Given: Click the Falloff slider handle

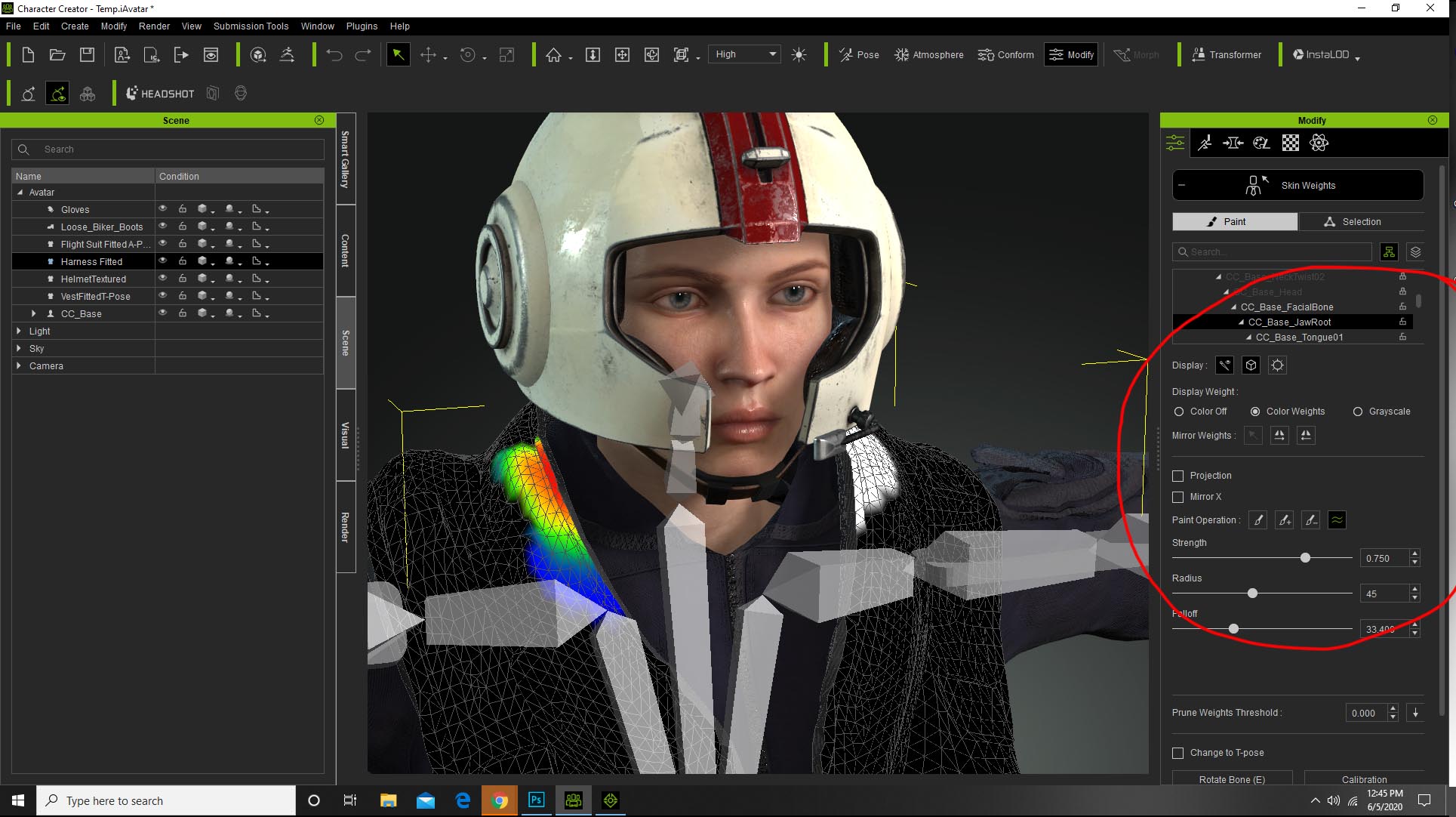Looking at the screenshot, I should pos(1233,629).
